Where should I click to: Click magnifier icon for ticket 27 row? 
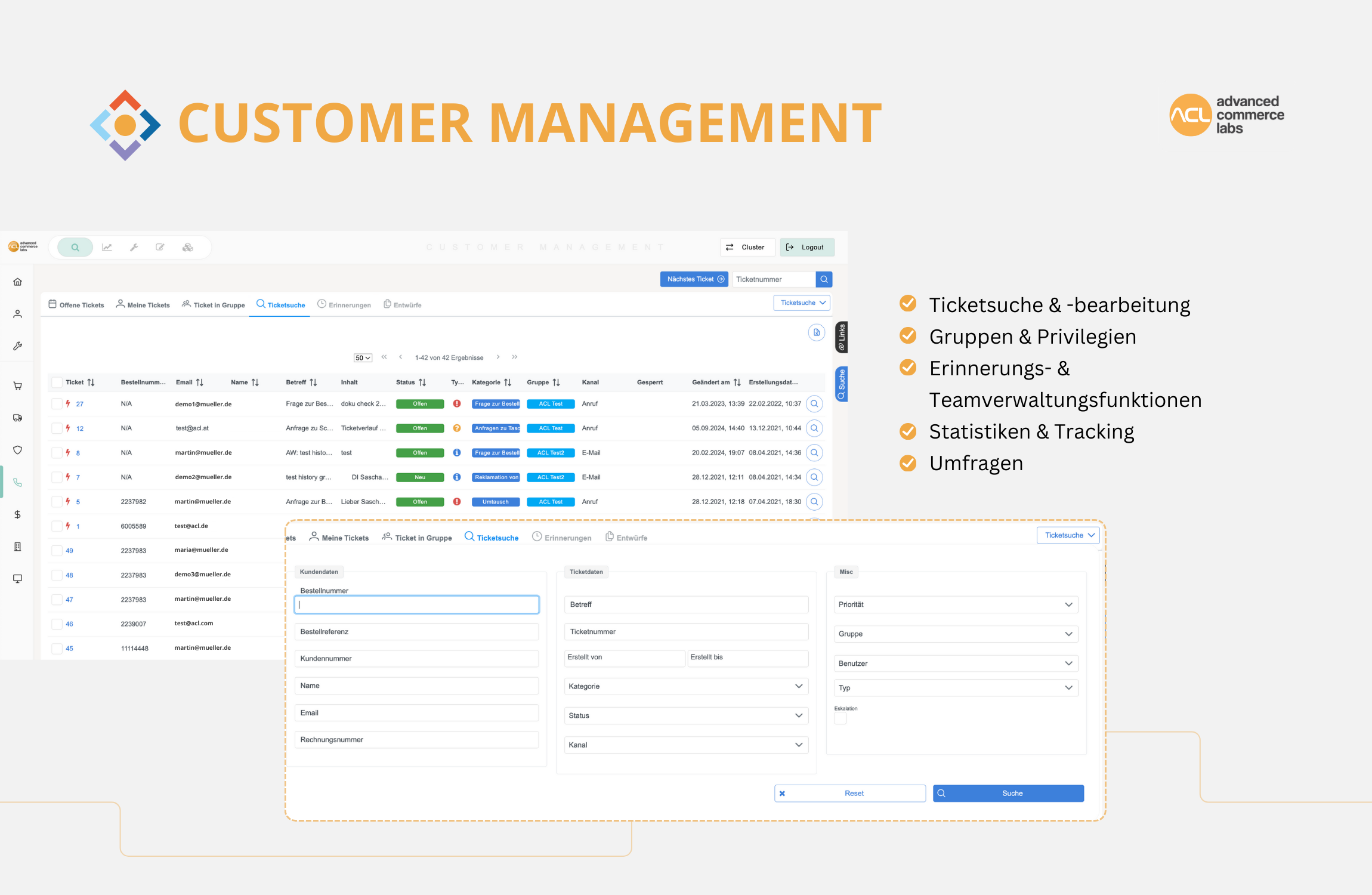click(814, 404)
